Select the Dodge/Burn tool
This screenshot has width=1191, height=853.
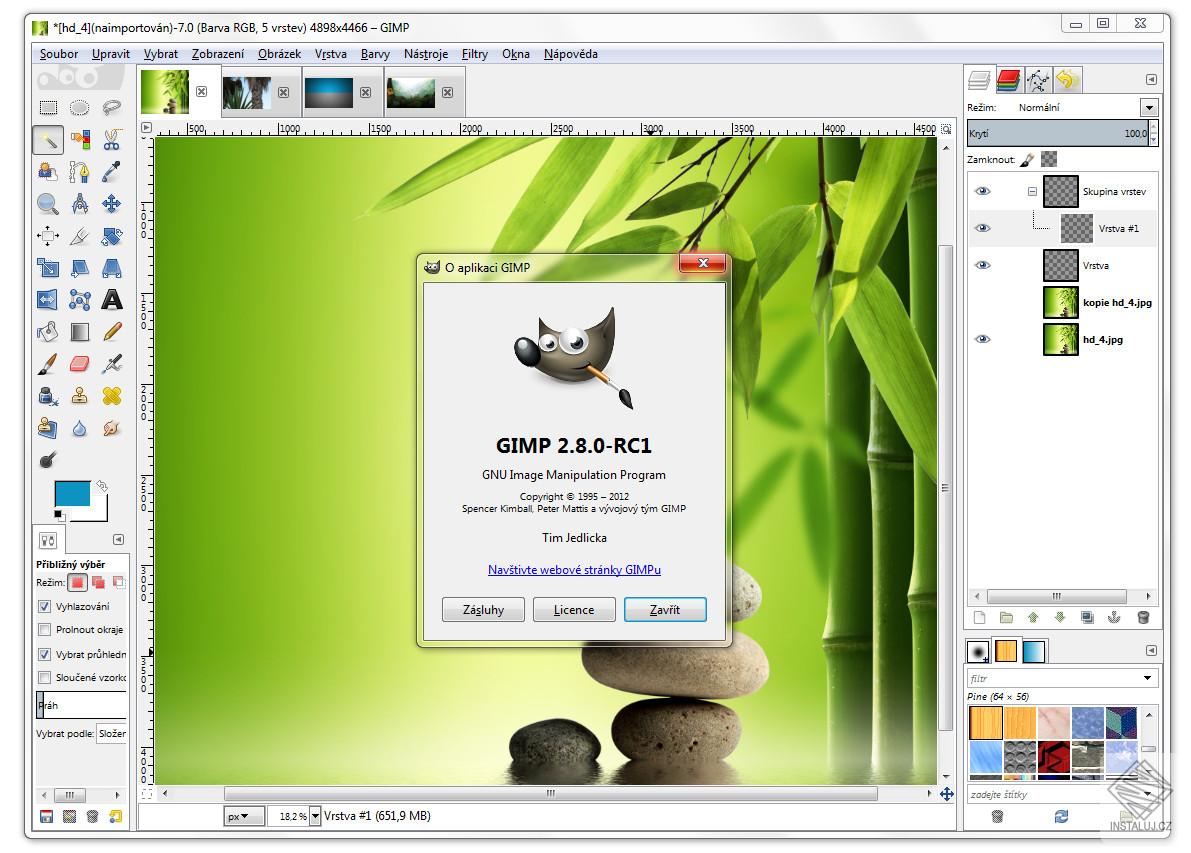pyautogui.click(x=48, y=460)
